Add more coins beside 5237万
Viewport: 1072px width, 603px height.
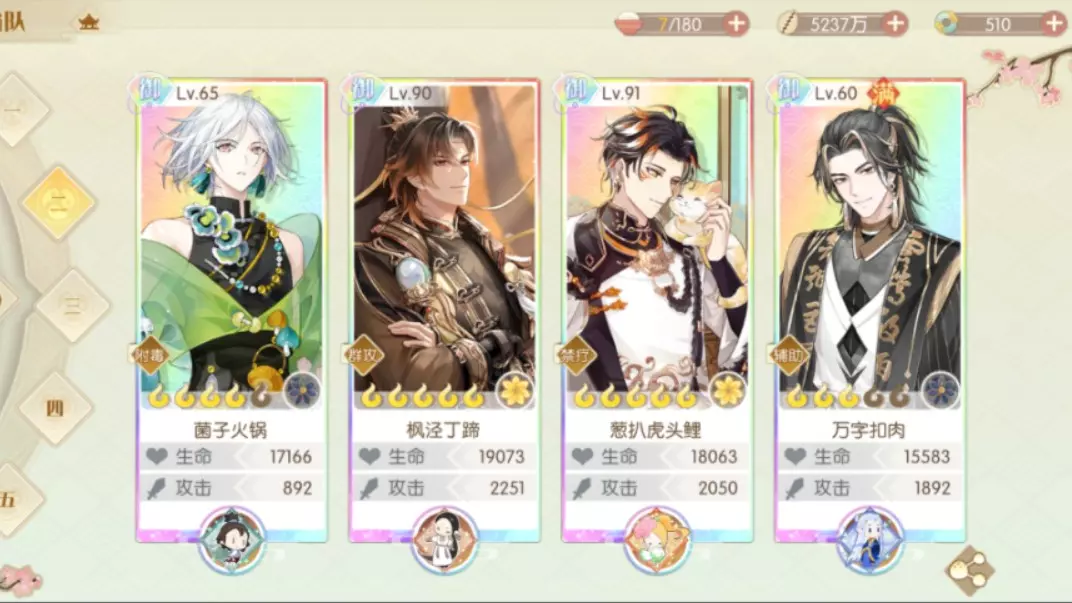895,24
